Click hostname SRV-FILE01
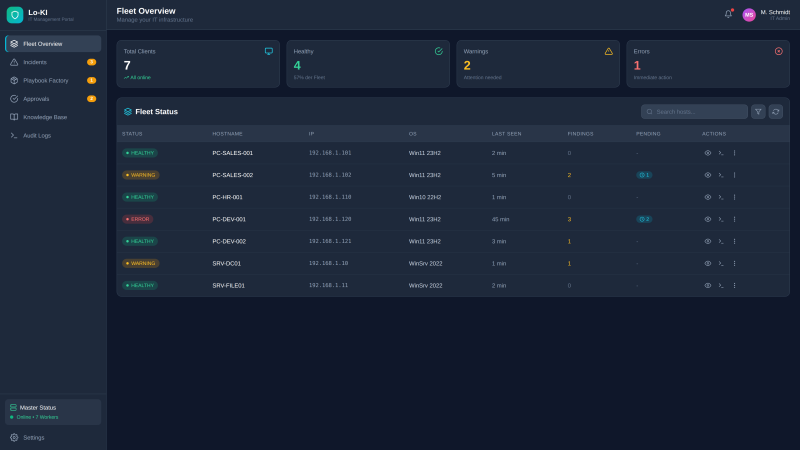Screen dimensions: 800x450 click(x=229, y=286)
